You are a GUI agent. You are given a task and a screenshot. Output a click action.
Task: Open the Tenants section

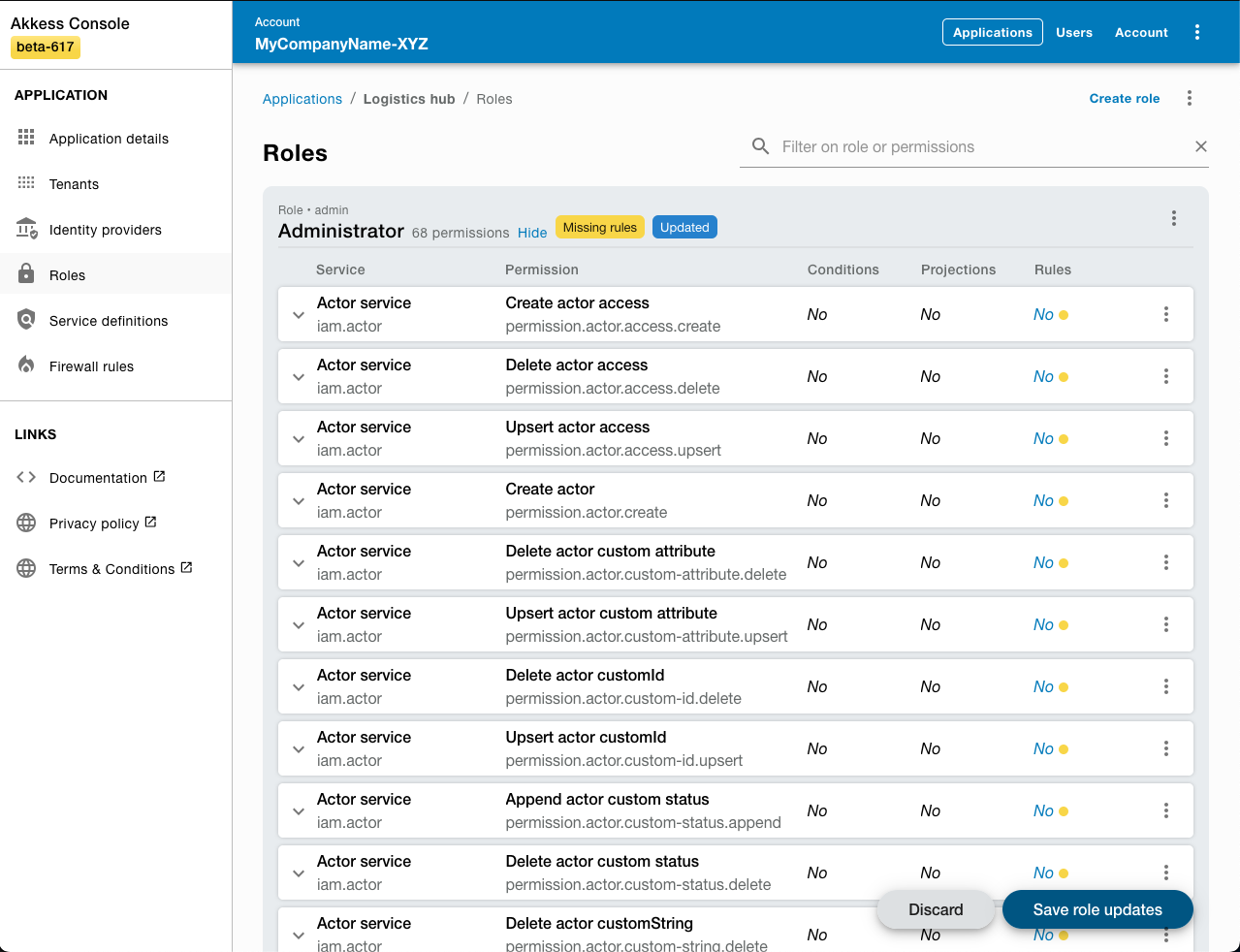point(73,183)
